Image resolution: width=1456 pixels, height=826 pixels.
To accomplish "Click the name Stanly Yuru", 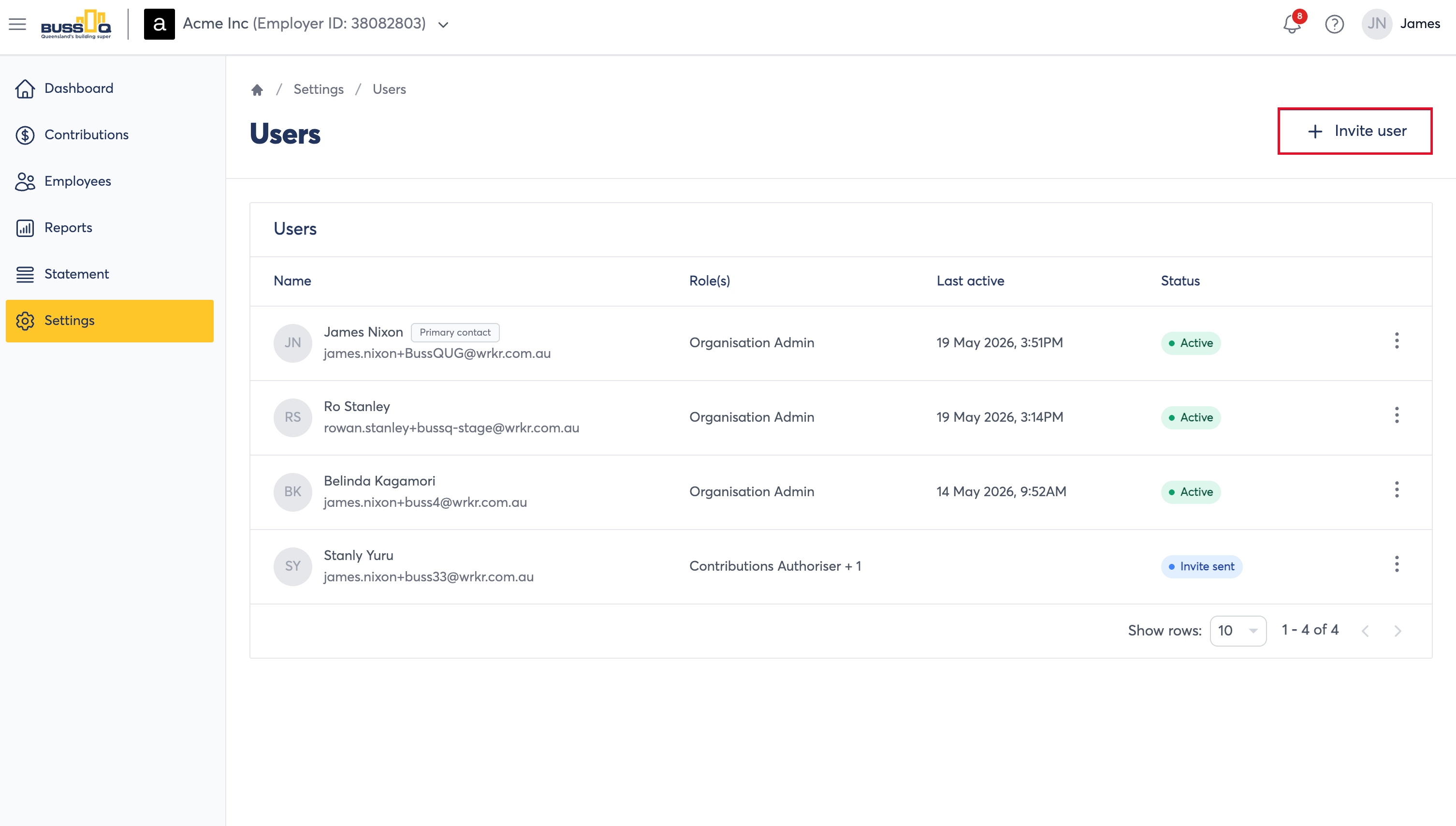I will [358, 555].
